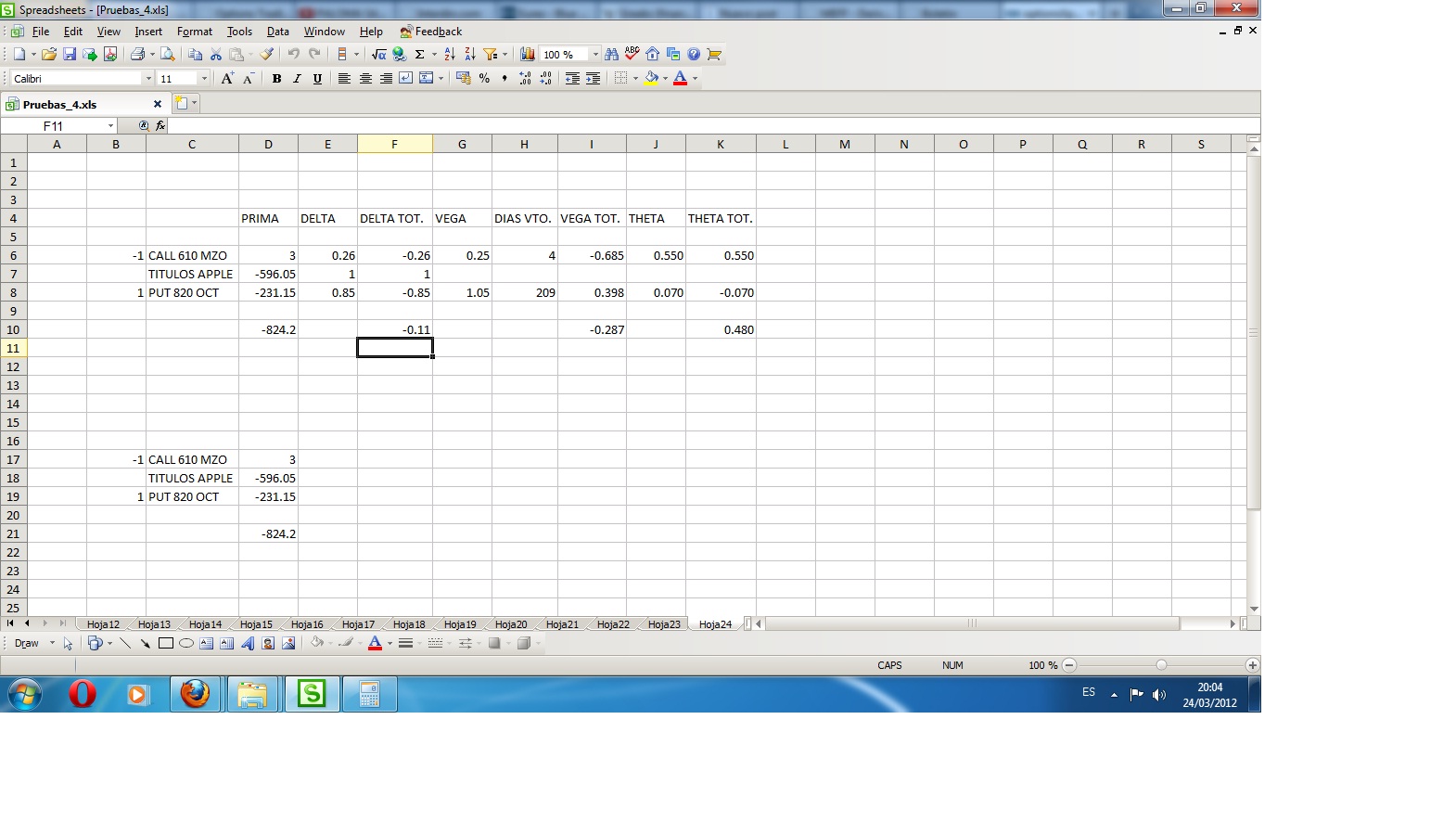Viewport: 1456px width, 822px height.
Task: Open the Data menu
Action: pyautogui.click(x=278, y=32)
